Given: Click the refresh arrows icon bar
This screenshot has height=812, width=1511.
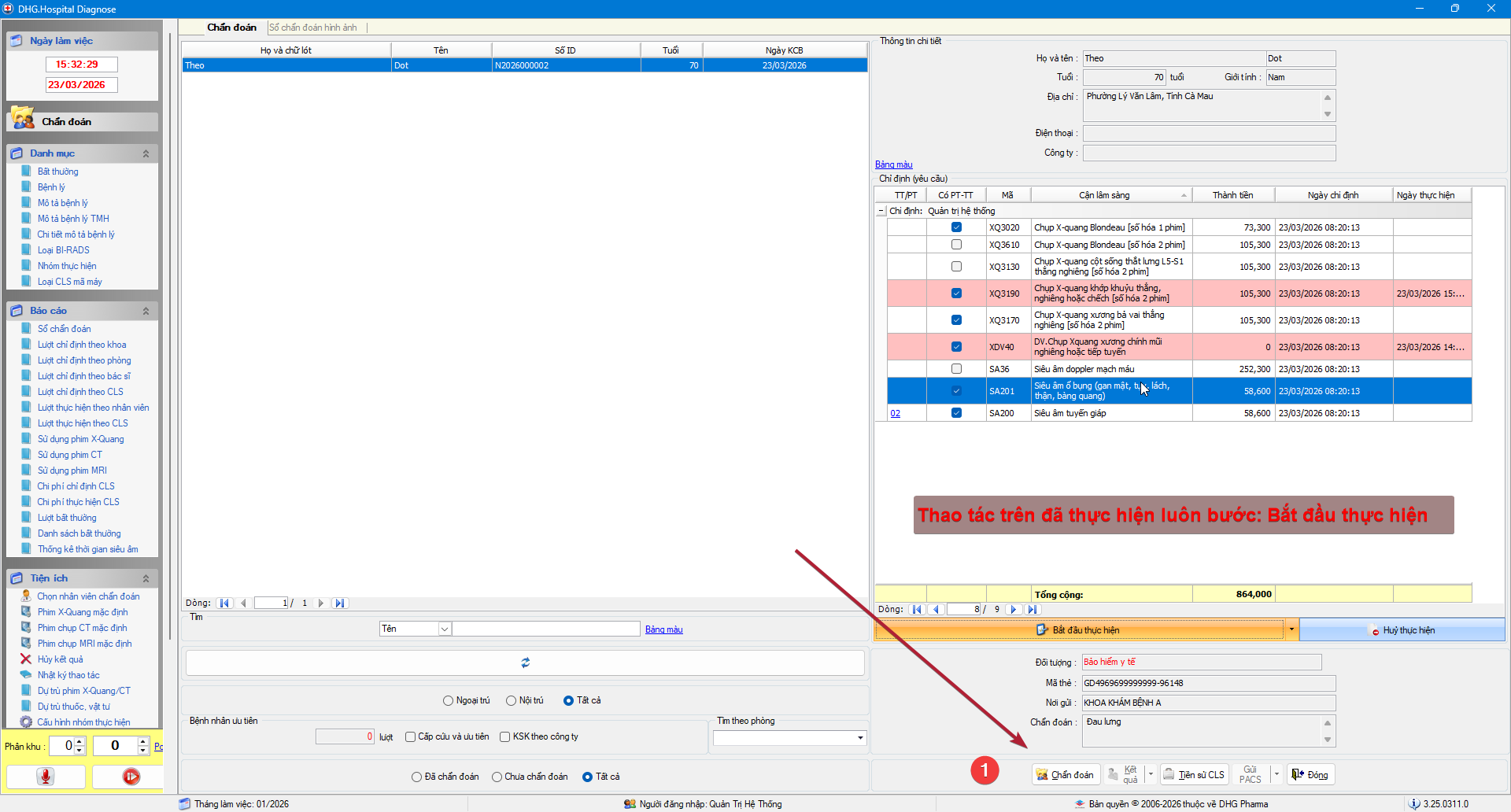Looking at the screenshot, I should (525, 663).
